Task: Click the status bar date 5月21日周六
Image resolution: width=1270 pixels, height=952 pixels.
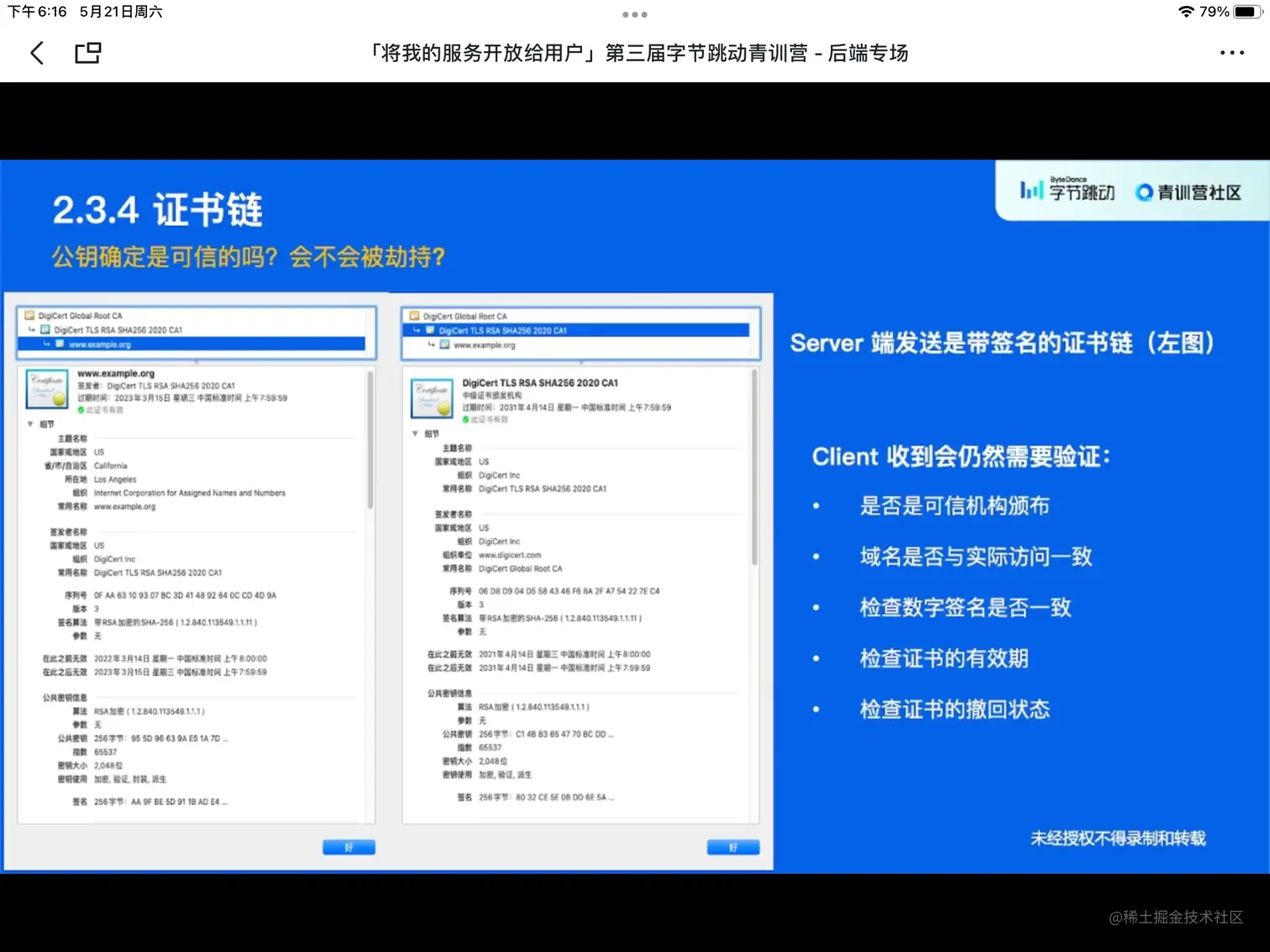Action: click(121, 12)
